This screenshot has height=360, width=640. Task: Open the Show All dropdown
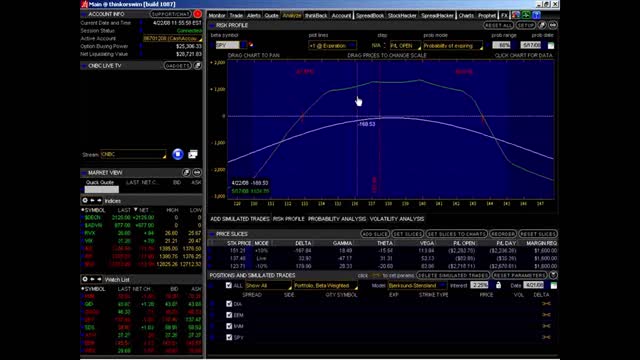click(x=268, y=285)
